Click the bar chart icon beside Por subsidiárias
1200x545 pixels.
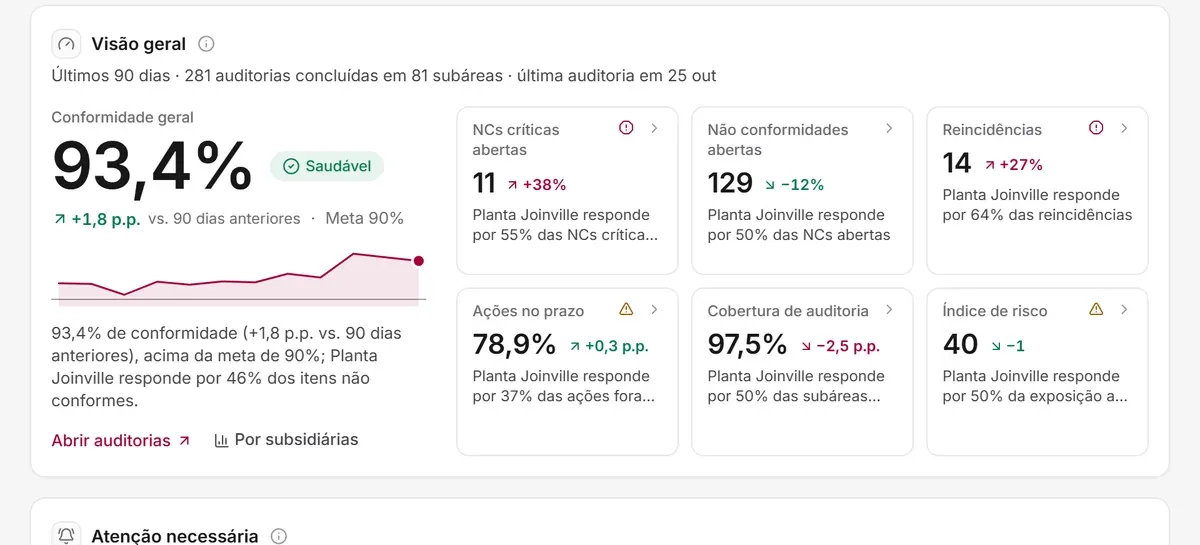click(x=221, y=440)
